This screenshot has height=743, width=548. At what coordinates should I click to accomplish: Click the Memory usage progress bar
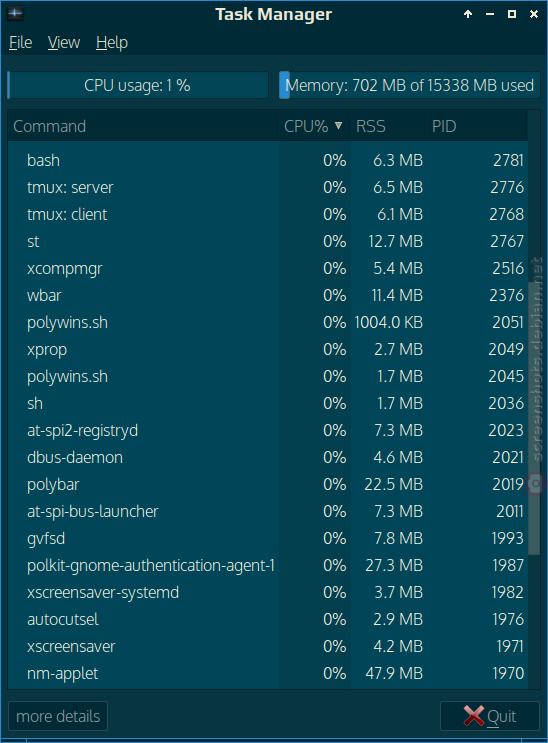click(410, 85)
